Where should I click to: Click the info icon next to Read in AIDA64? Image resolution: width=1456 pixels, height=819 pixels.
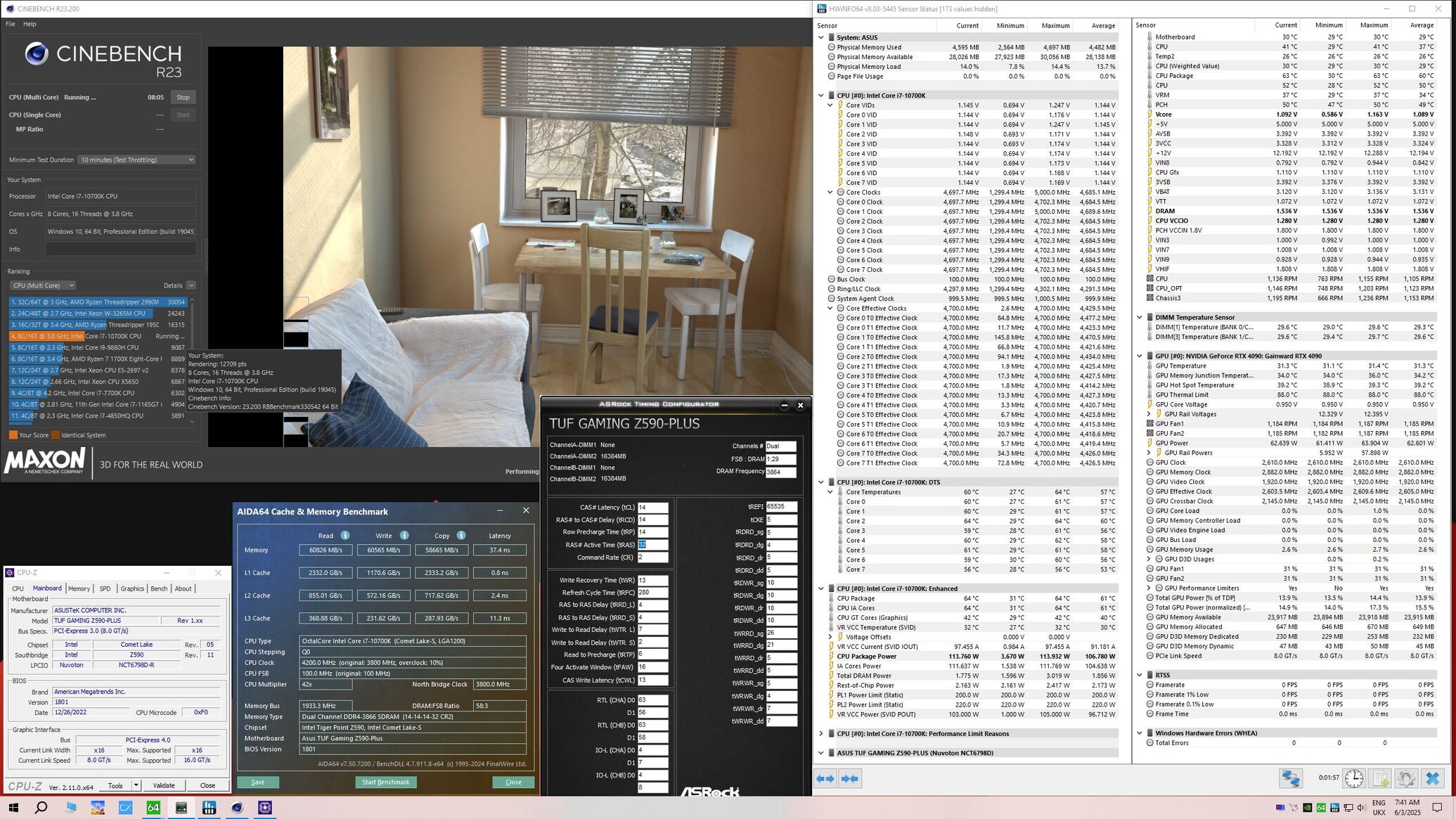[345, 536]
